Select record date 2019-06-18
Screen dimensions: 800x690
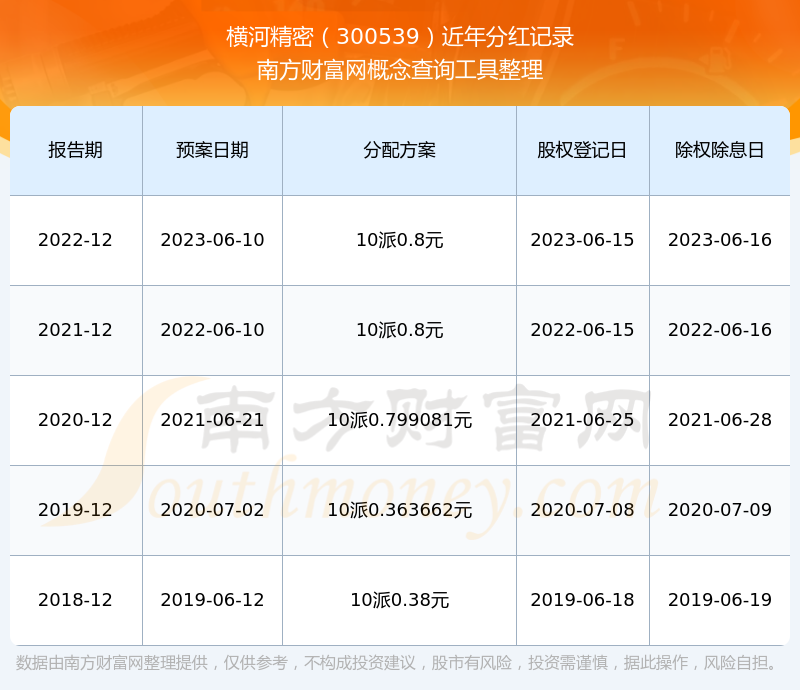pos(582,600)
